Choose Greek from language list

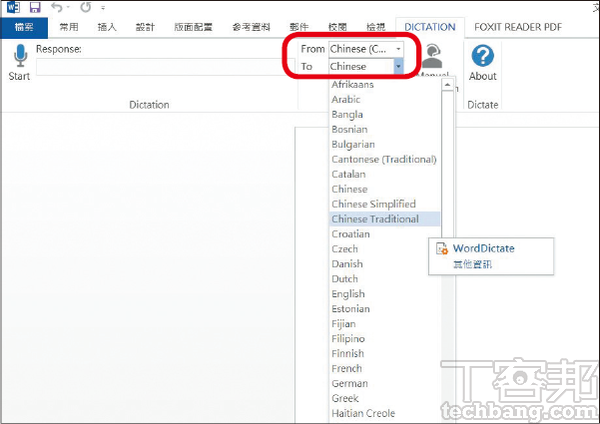click(385, 398)
